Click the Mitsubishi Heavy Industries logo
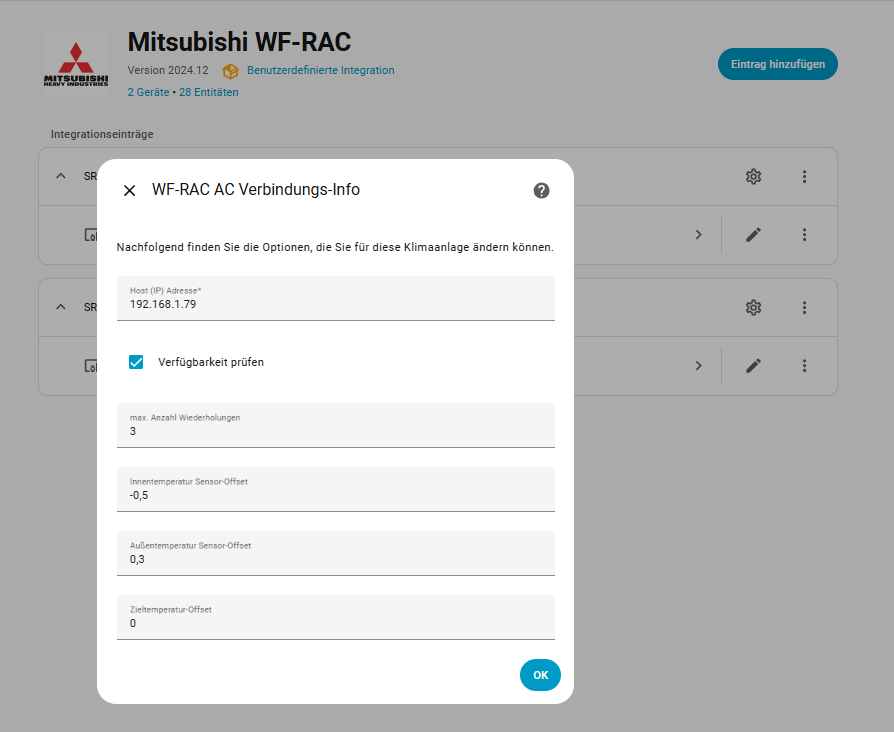 pyautogui.click(x=76, y=65)
